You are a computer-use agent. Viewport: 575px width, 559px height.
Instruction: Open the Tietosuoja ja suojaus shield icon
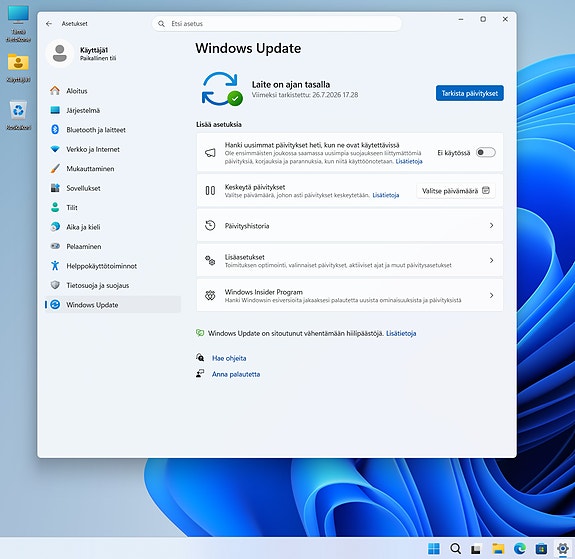(55, 285)
